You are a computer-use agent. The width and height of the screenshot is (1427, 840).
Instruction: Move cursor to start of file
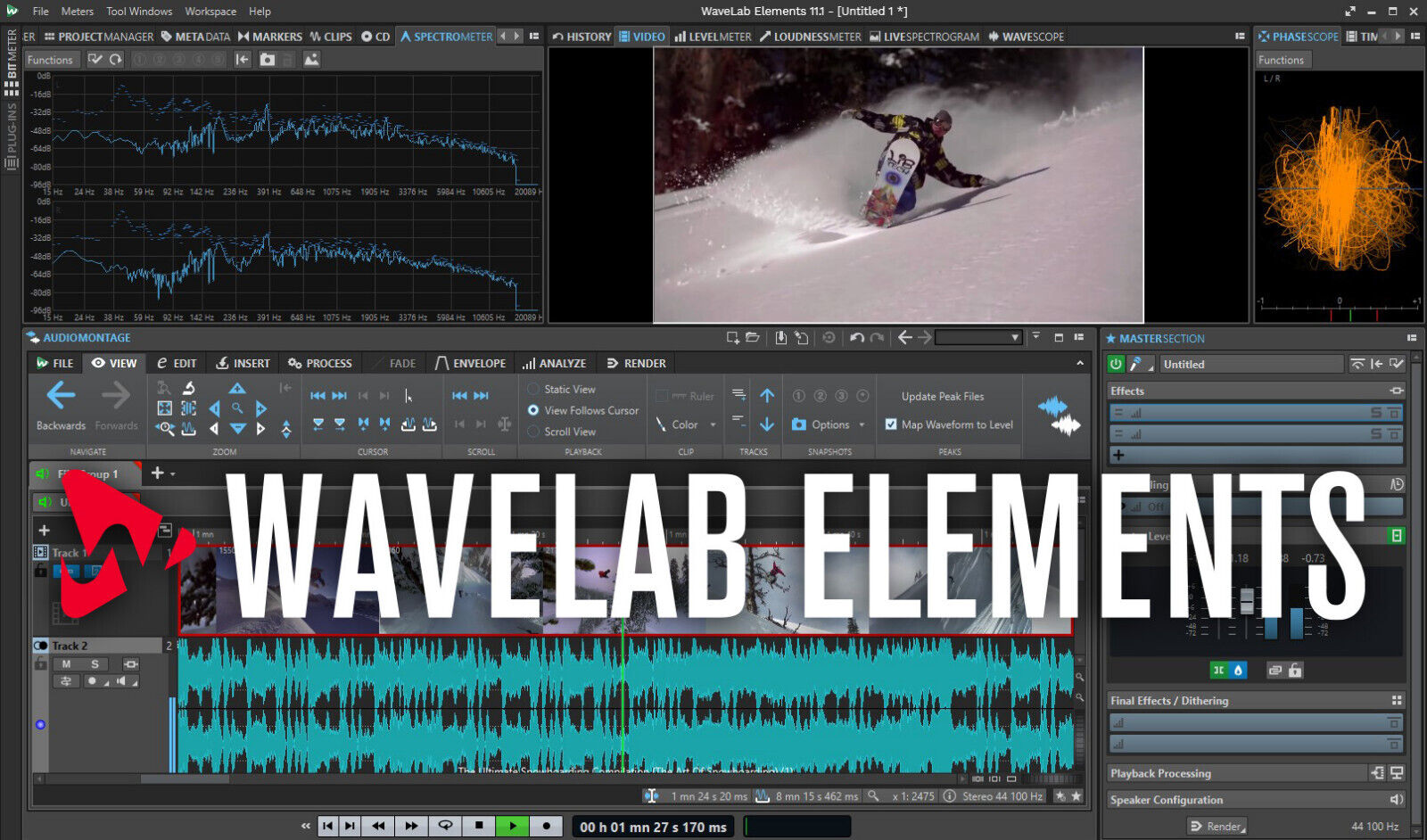[x=318, y=396]
